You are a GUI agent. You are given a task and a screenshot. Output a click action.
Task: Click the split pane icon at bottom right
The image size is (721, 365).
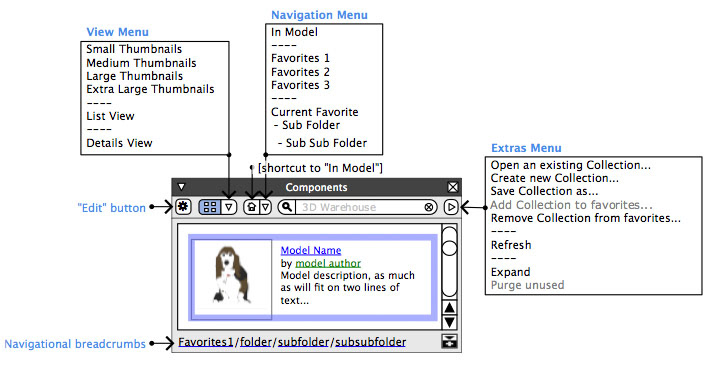(449, 342)
